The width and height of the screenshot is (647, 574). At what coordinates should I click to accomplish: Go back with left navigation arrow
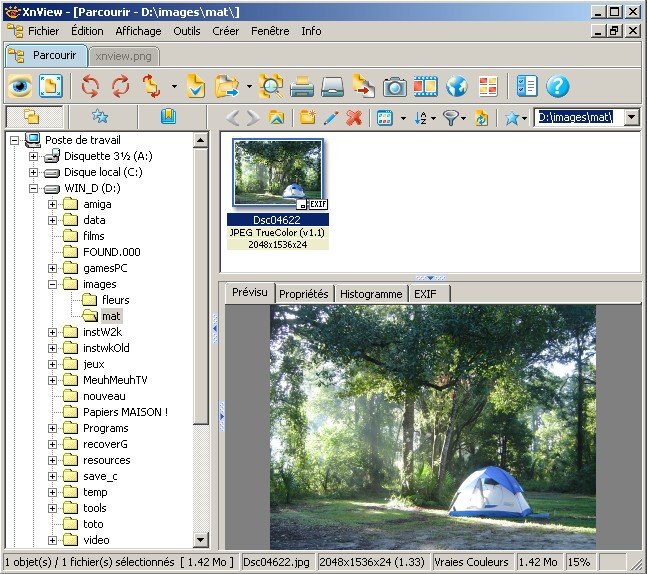(233, 118)
